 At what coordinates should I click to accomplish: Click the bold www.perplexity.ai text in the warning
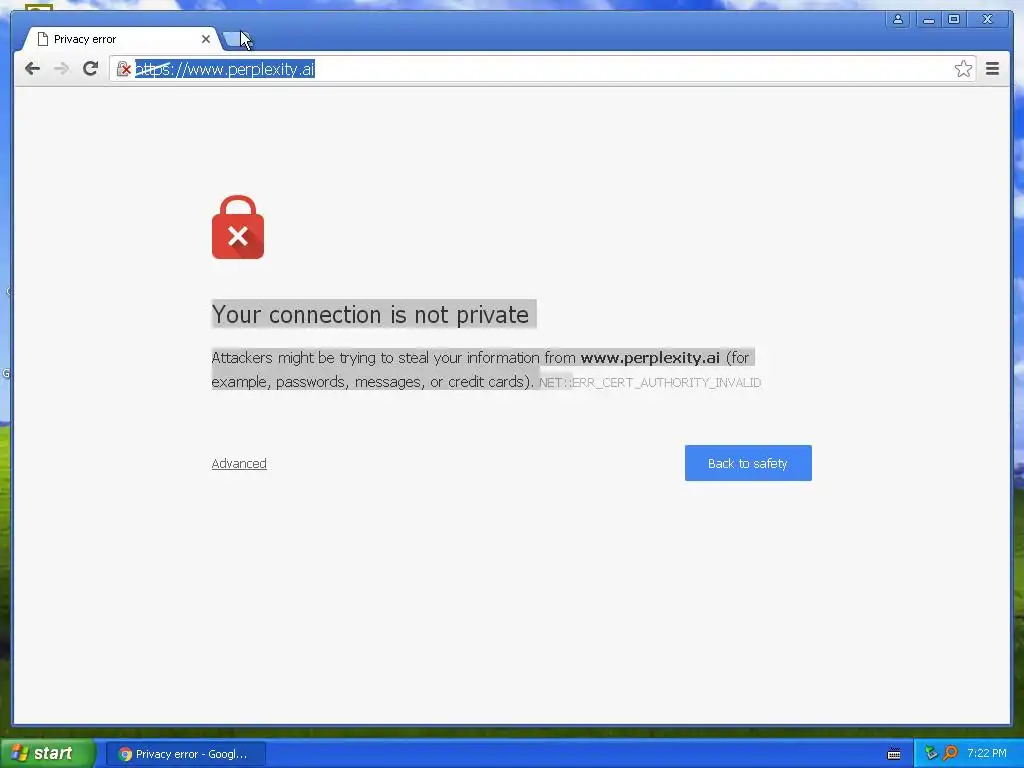(650, 358)
